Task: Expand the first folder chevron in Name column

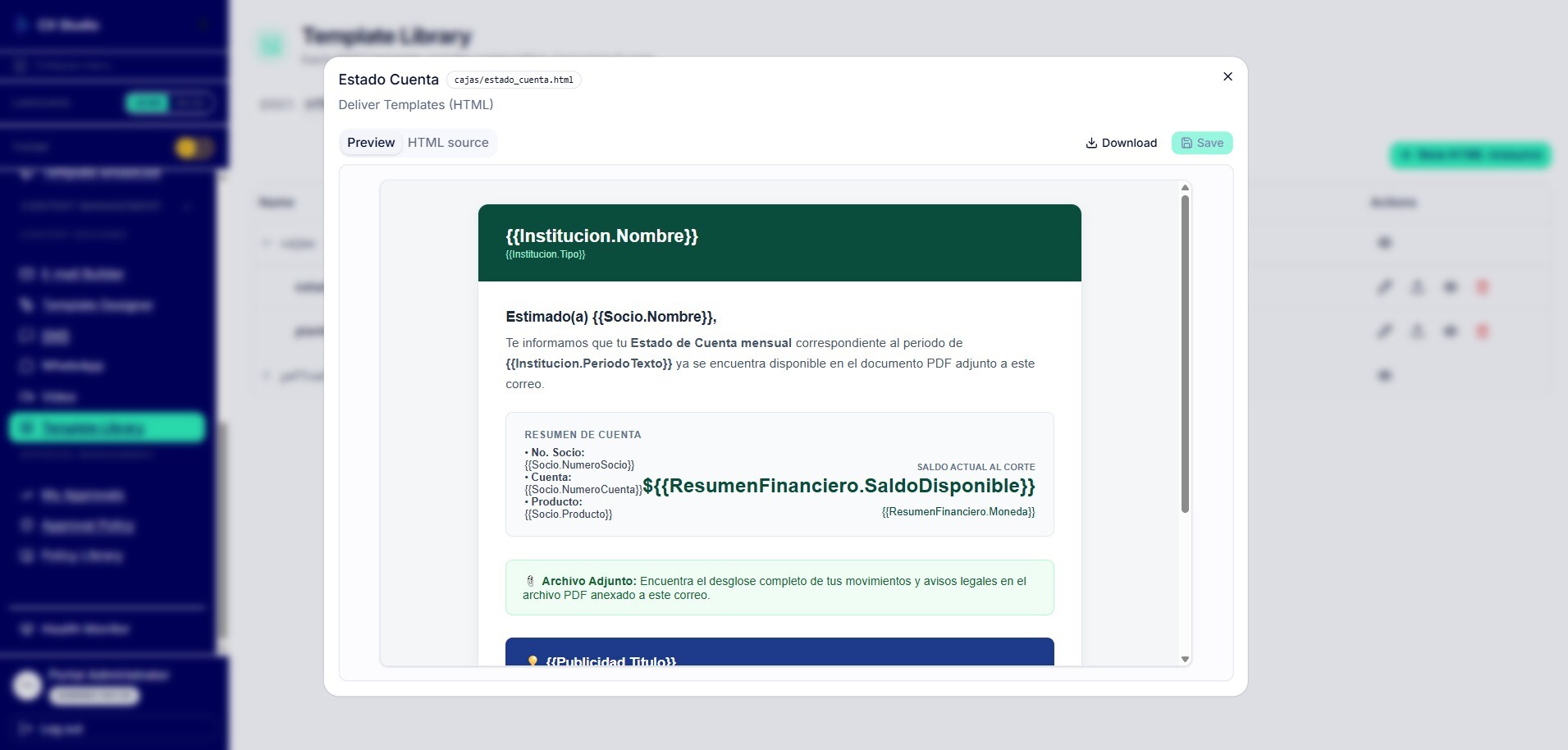Action: pos(266,243)
